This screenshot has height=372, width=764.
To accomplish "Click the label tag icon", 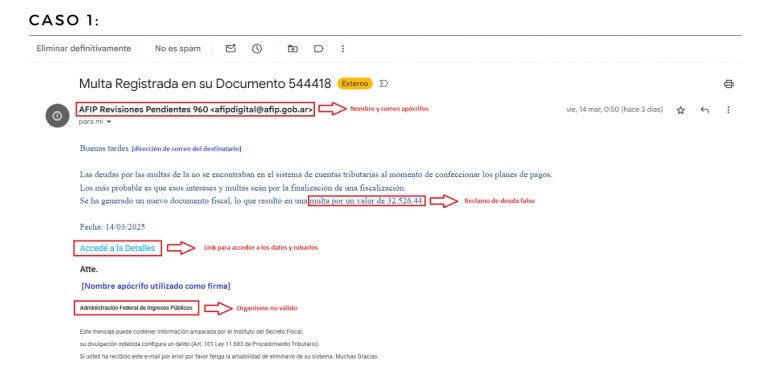I will (x=319, y=48).
